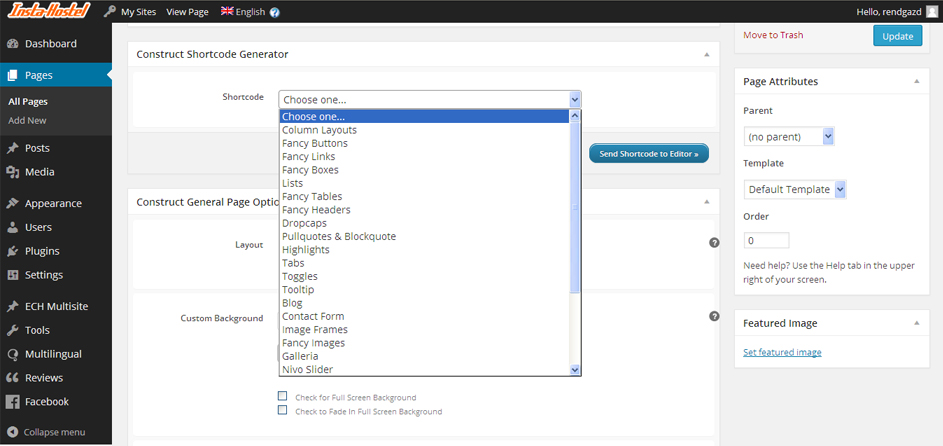Click the Plugins icon in sidebar
The image size is (943, 446).
tap(13, 251)
